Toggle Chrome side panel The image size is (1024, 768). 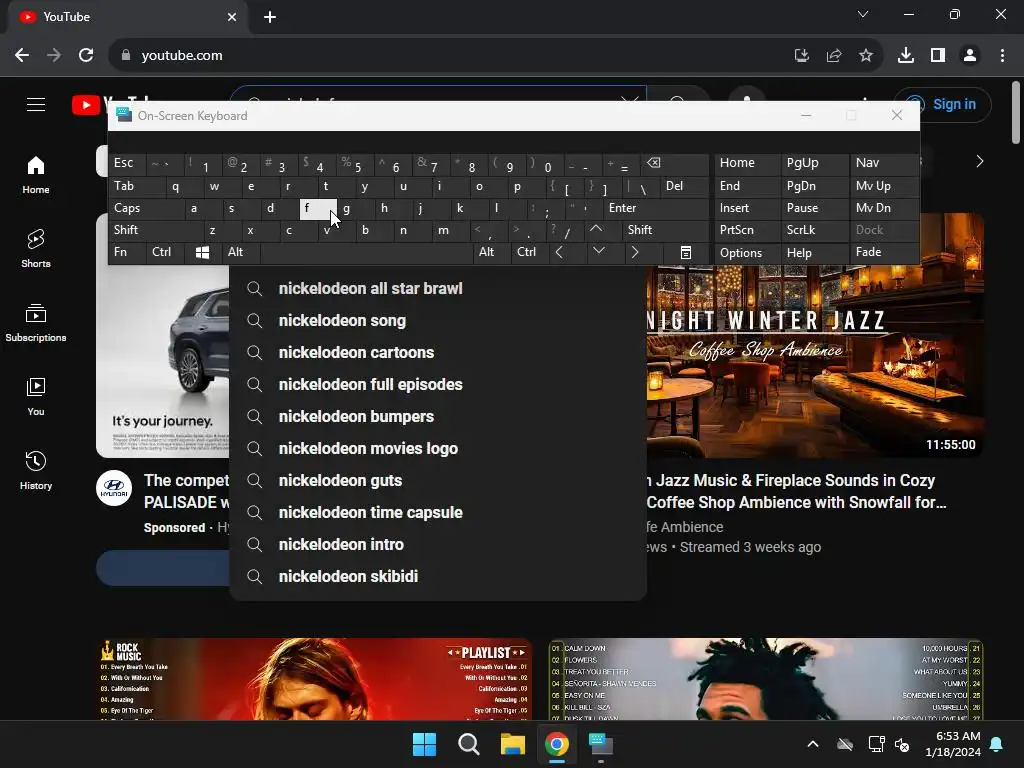[x=938, y=56]
